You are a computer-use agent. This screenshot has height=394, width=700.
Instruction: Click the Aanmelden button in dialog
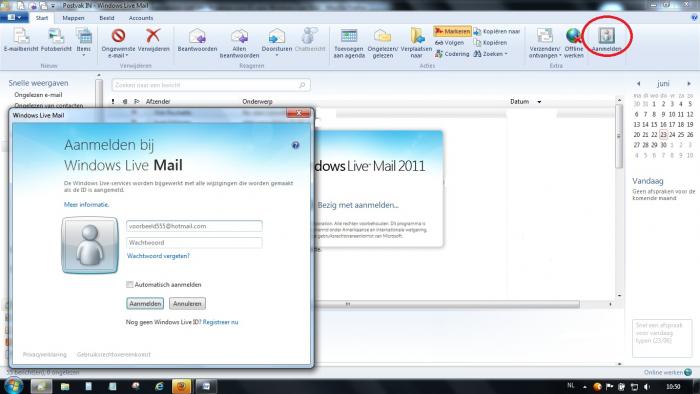tap(145, 303)
